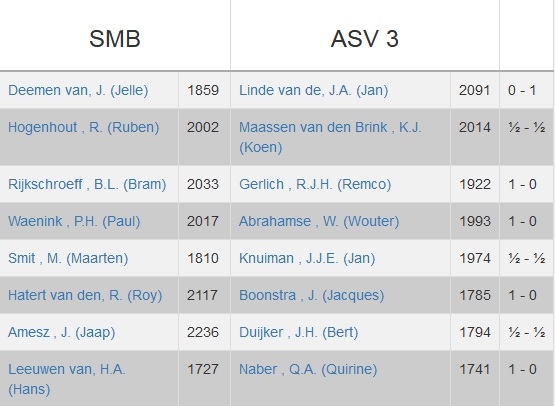This screenshot has width=555, height=406.
Task: Open Gerlich, R.J.H. (Remco) profile link
Action: [315, 184]
